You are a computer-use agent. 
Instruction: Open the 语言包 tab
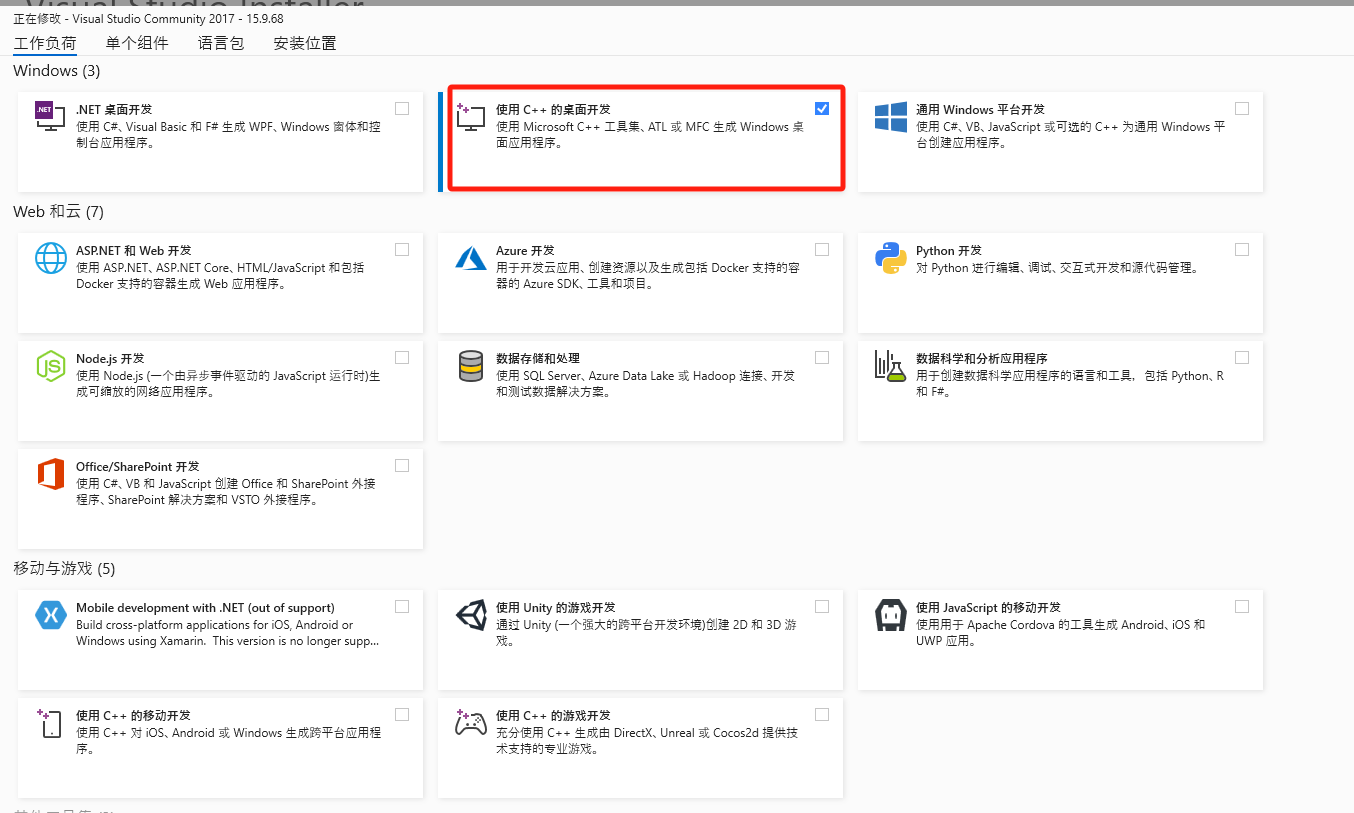pyautogui.click(x=221, y=43)
